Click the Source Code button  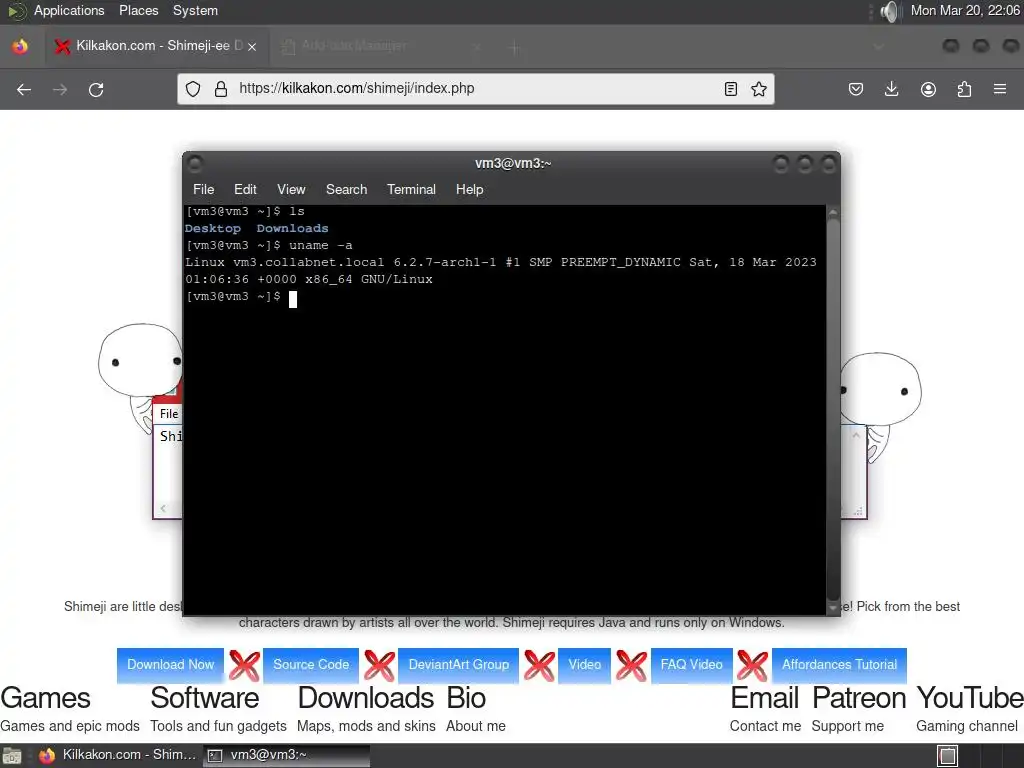311,664
